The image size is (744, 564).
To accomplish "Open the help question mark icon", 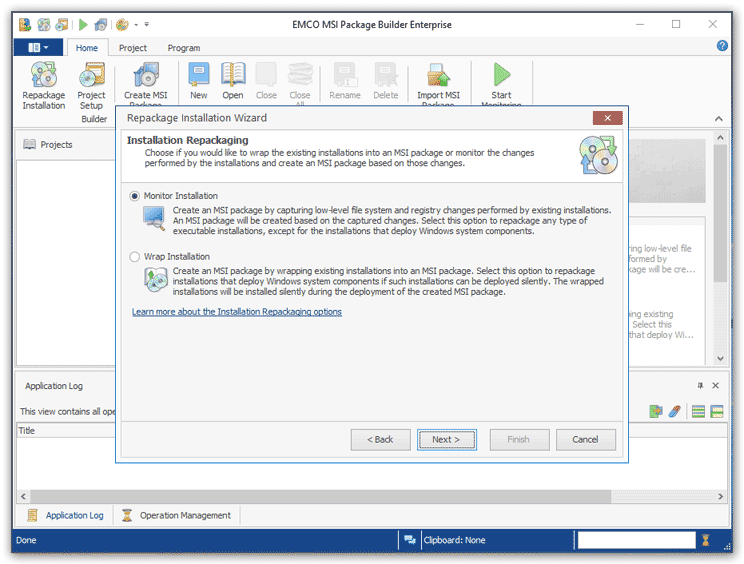I will tap(722, 46).
